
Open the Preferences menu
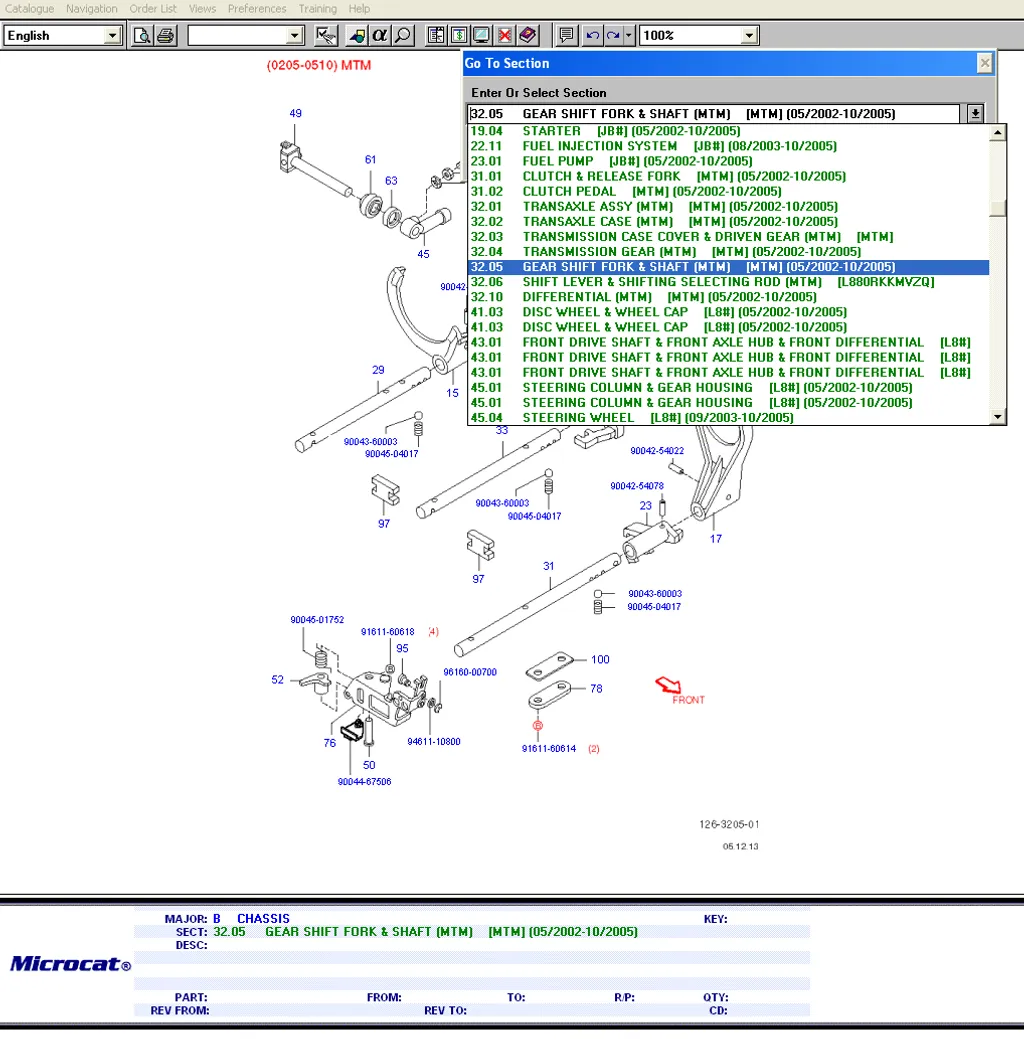pyautogui.click(x=257, y=9)
